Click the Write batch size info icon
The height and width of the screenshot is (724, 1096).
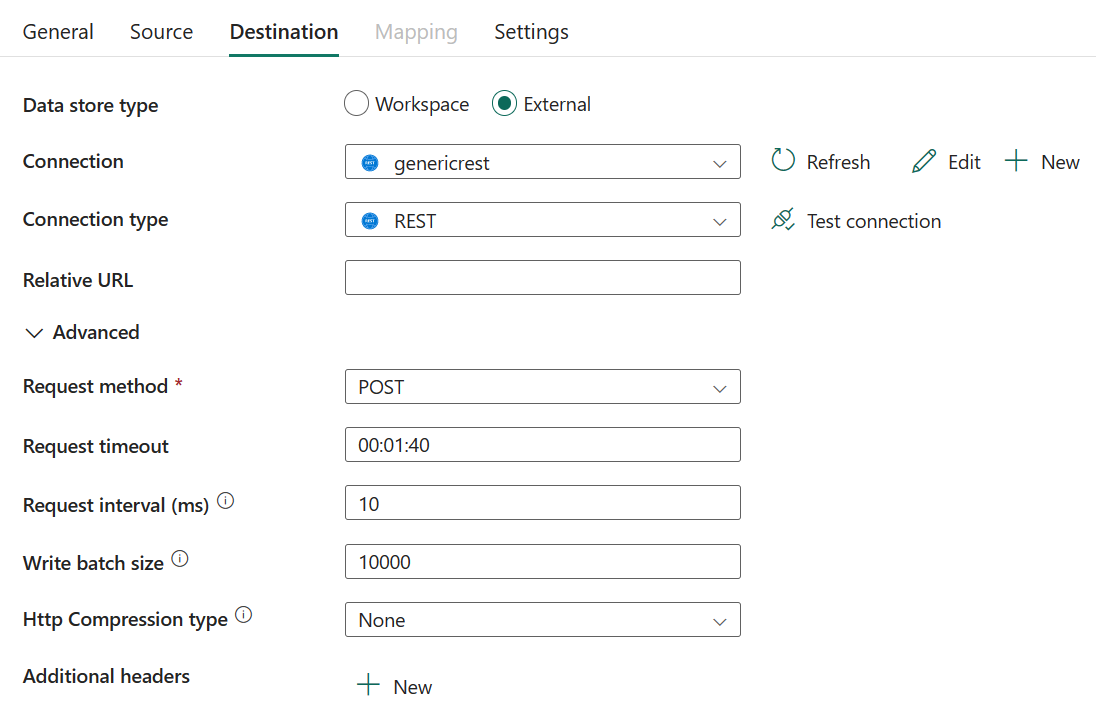point(180,560)
